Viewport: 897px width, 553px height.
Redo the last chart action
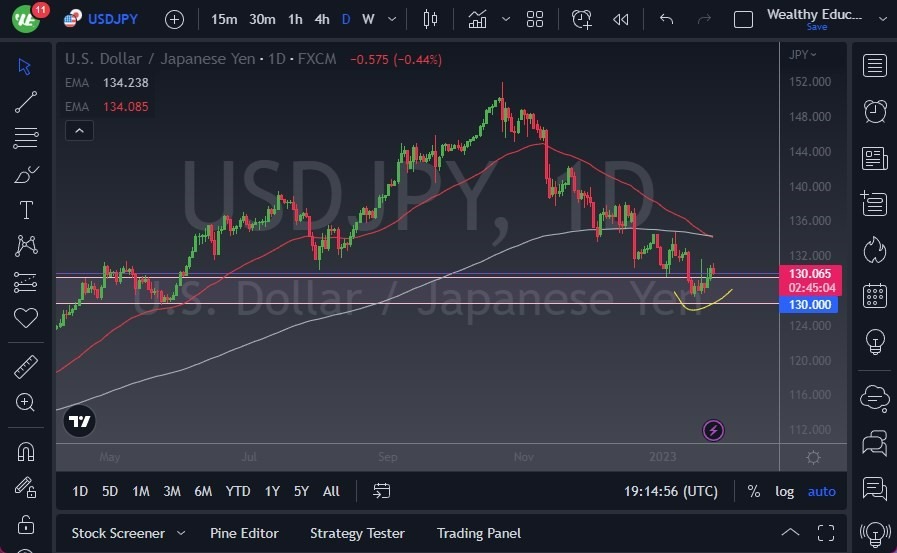pyautogui.click(x=704, y=19)
